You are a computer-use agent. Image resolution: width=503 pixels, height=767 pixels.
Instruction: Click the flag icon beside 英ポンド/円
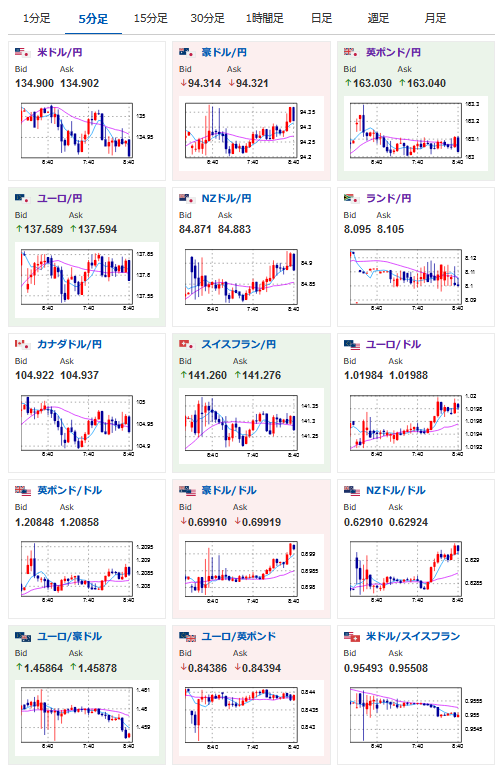pyautogui.click(x=352, y=52)
